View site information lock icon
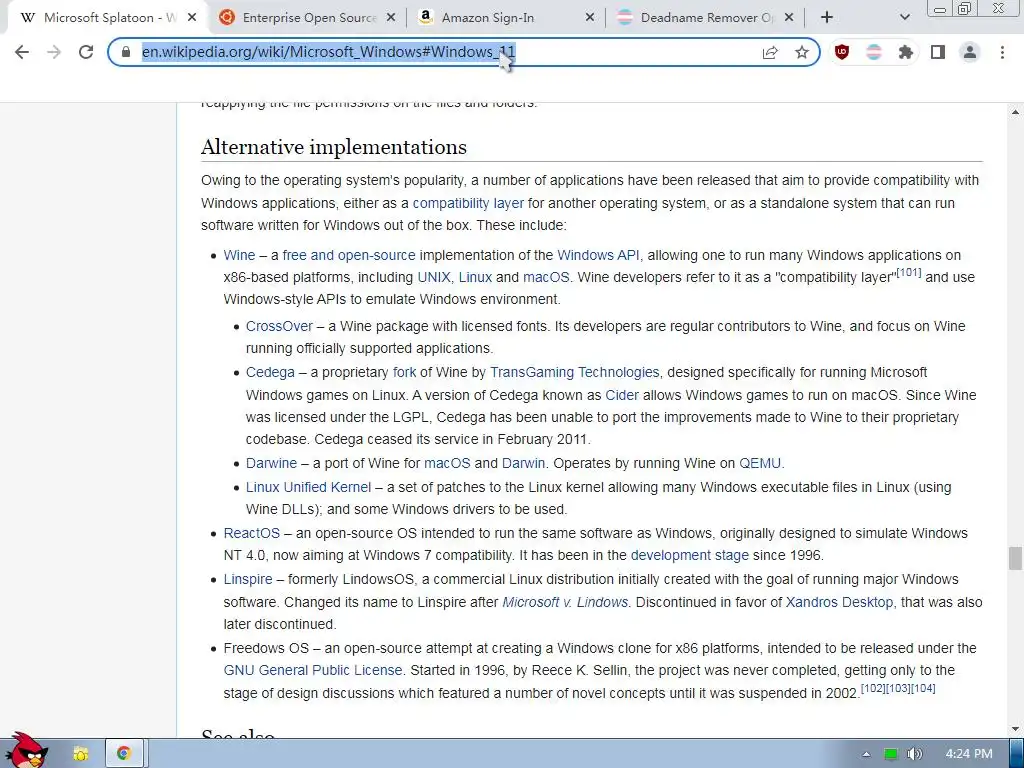Screen dimensions: 1024x768 pyautogui.click(x=126, y=52)
